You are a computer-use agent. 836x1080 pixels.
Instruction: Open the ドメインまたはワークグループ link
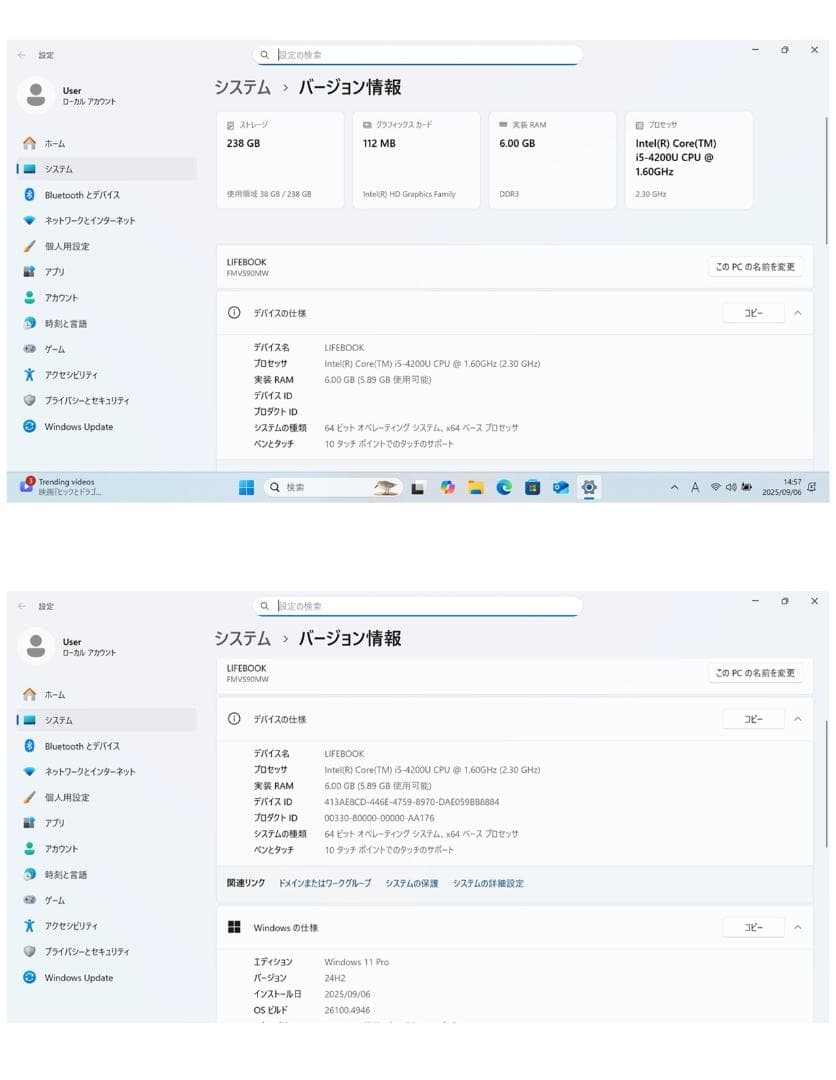pyautogui.click(x=324, y=883)
